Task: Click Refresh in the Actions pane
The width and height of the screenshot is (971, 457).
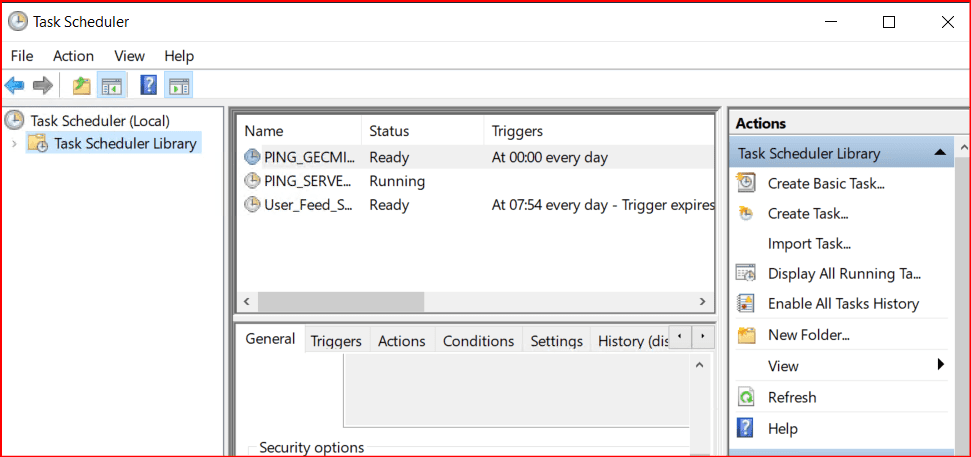Action: [x=791, y=397]
